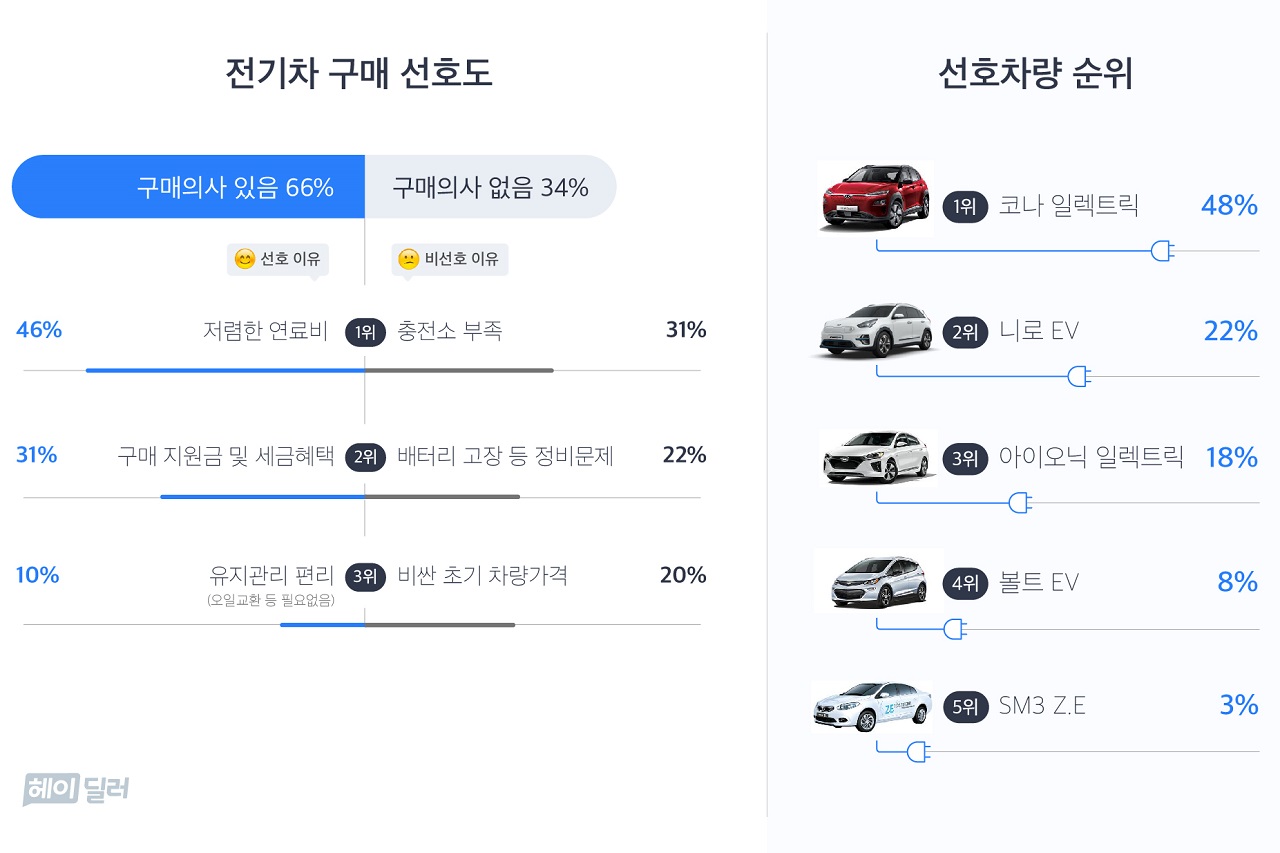Click the 저렴한 연료비 blue progress bar
Viewport: 1280px width, 853px height.
pyautogui.click(x=225, y=370)
